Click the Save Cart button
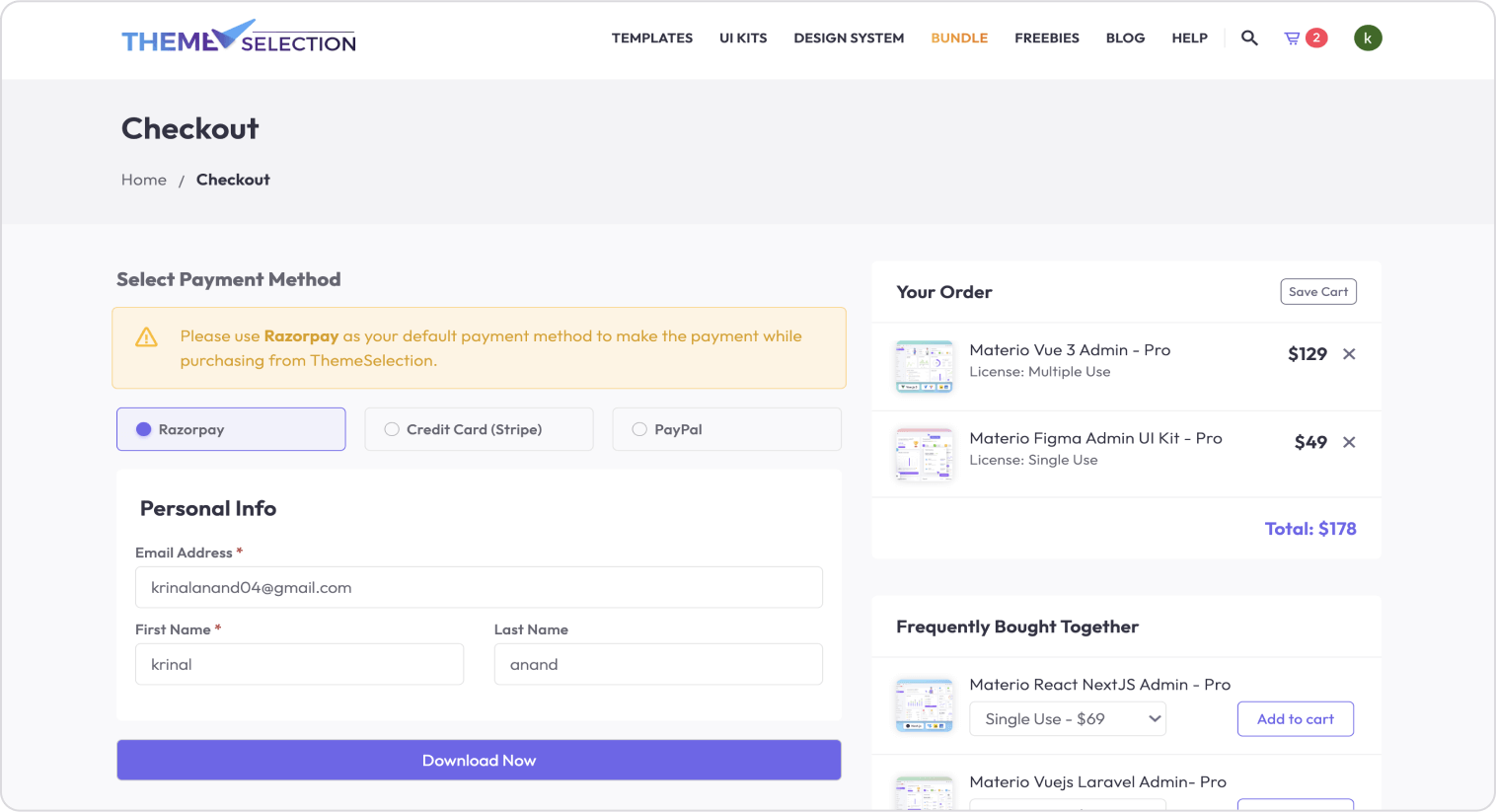This screenshot has width=1496, height=812. [1317, 292]
